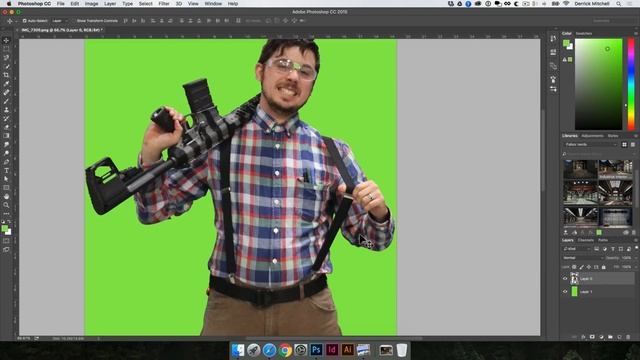Select the Eraser tool
Viewport: 640px width, 360px height.
[6, 127]
